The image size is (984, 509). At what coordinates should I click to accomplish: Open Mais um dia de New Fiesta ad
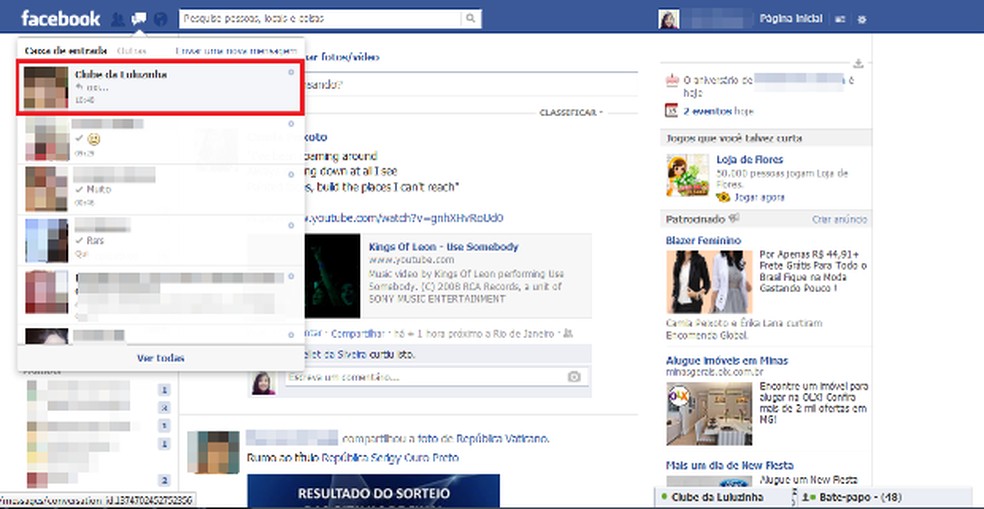(730, 466)
